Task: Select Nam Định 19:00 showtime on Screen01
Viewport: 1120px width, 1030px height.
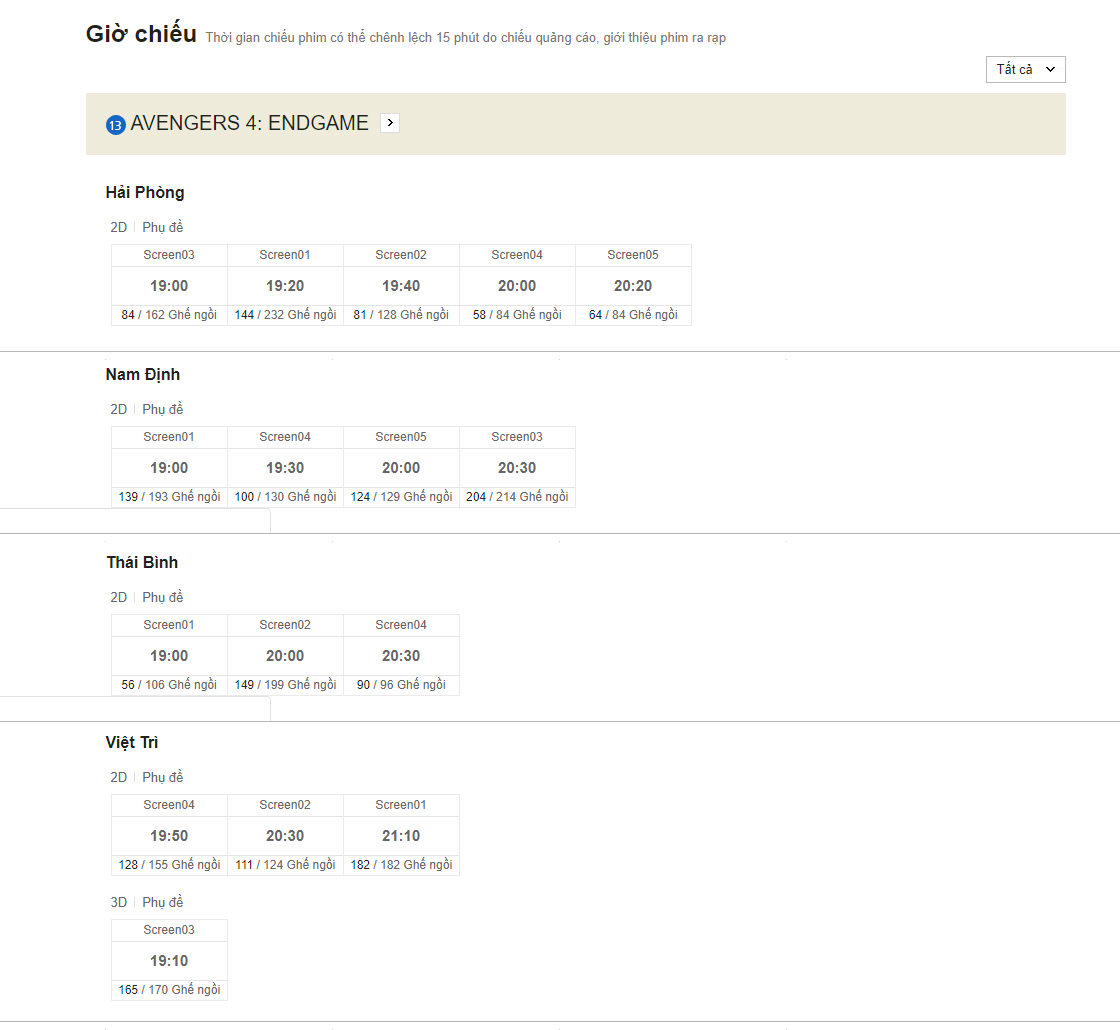Action: point(169,468)
